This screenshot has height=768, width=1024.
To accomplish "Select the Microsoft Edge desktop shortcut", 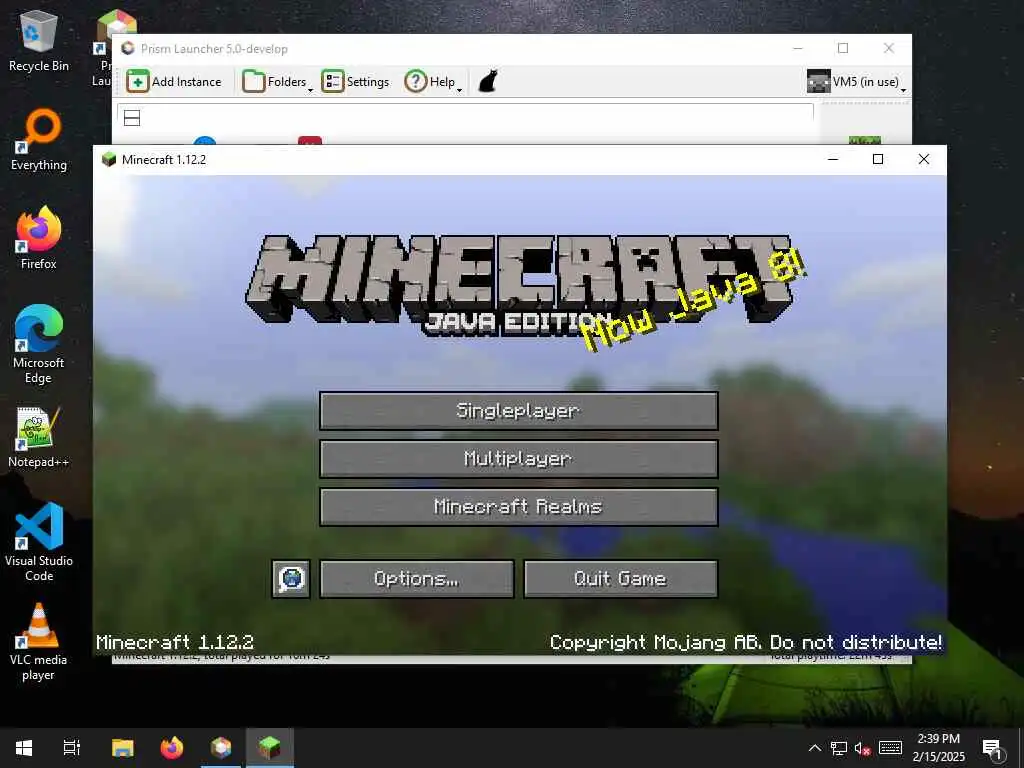I will 39,344.
